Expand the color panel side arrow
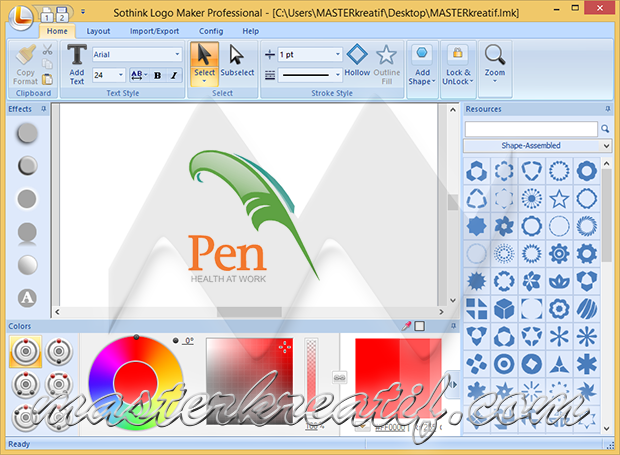Image resolution: width=620 pixels, height=455 pixels. tap(454, 384)
